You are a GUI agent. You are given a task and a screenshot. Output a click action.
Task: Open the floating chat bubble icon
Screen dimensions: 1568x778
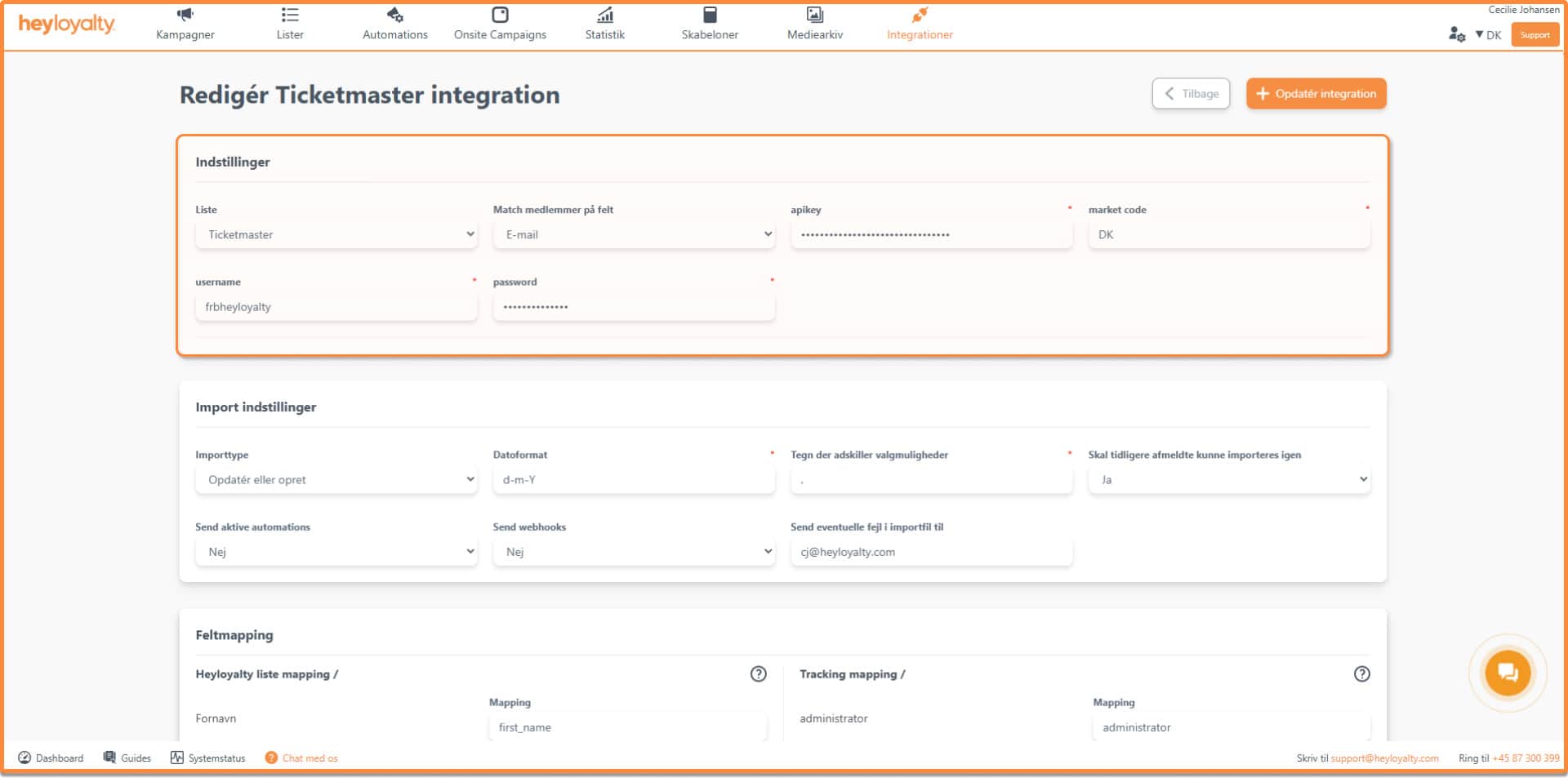tap(1507, 674)
